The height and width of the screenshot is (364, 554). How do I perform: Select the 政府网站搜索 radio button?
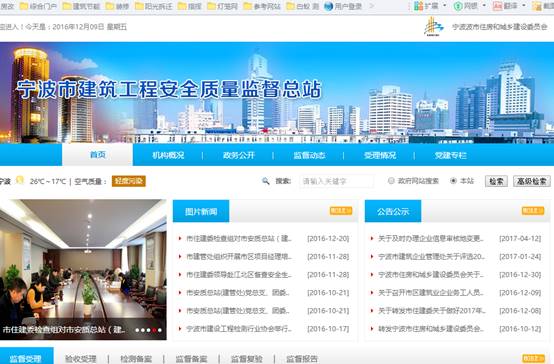tap(391, 181)
